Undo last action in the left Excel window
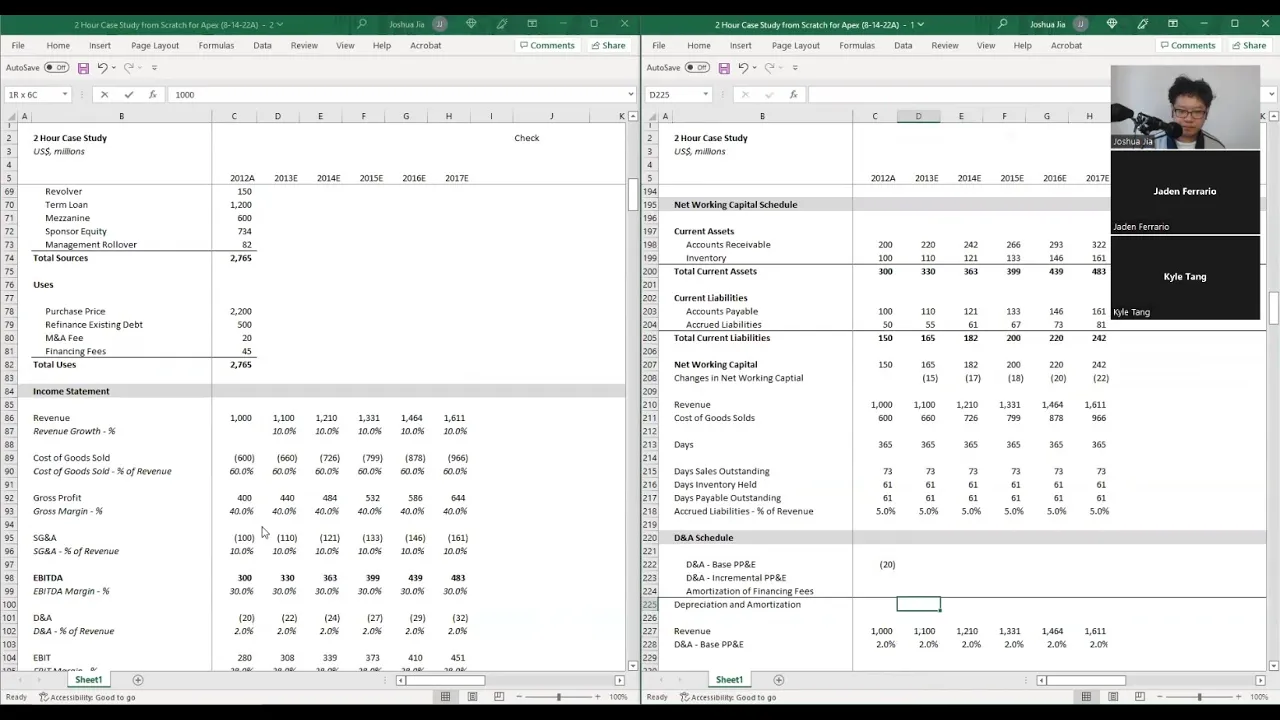Viewport: 1280px width, 720px height. pyautogui.click(x=101, y=68)
